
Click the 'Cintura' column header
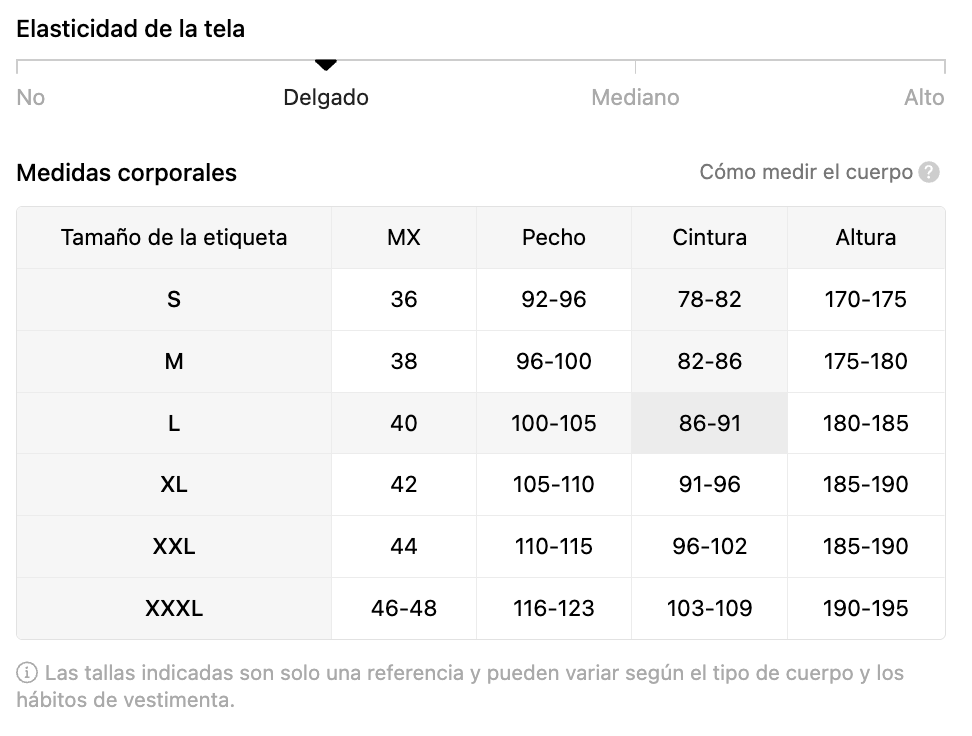click(x=710, y=237)
